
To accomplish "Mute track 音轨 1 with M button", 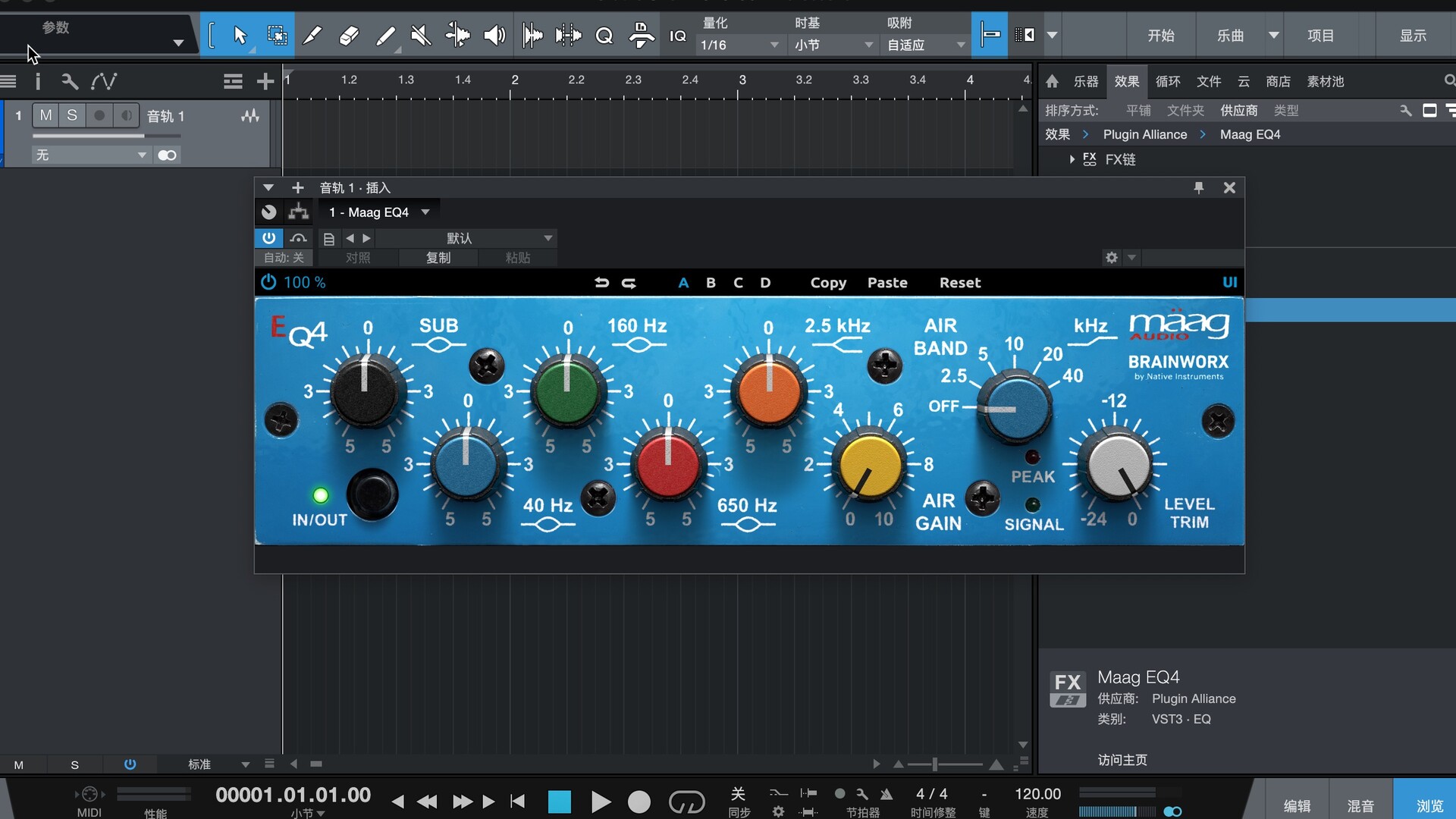I will (x=46, y=115).
